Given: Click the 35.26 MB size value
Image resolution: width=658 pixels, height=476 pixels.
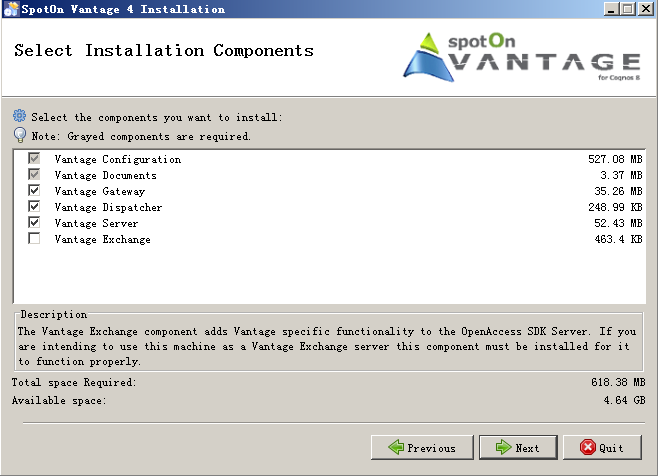Looking at the screenshot, I should pyautogui.click(x=618, y=191).
